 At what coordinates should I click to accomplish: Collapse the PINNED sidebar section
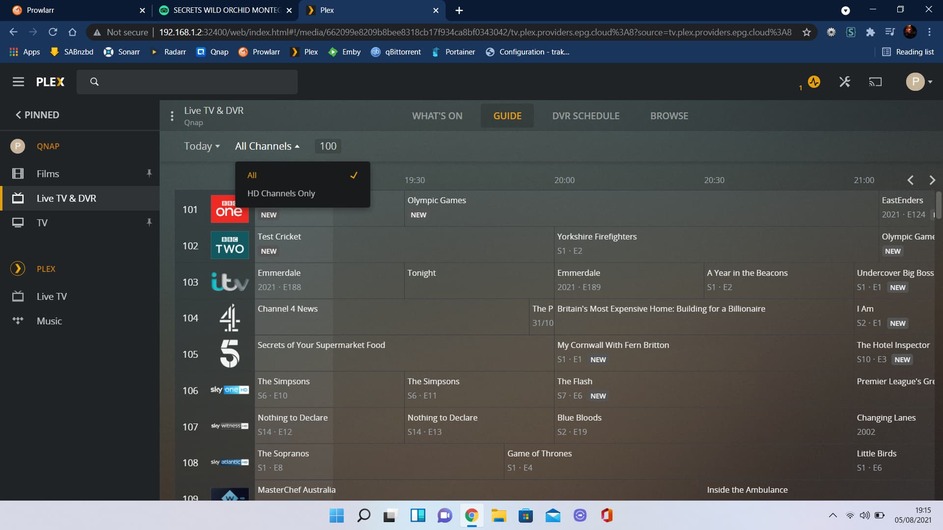tap(37, 115)
